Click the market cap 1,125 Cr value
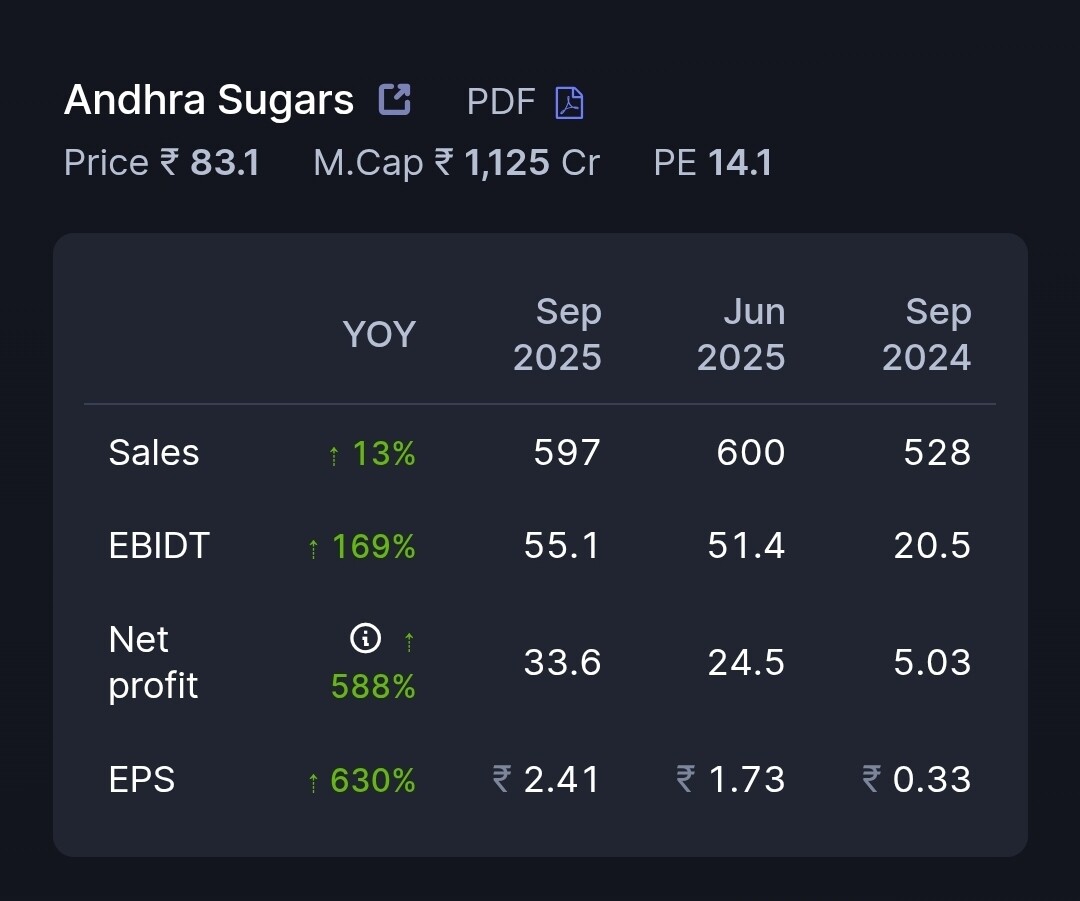Screen dimensions: 1080x901 pyautogui.click(x=531, y=163)
